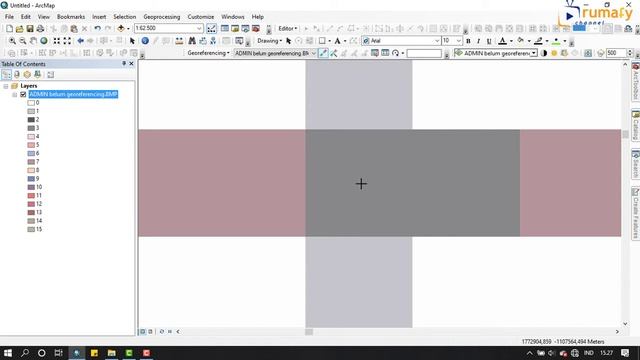Collapse the Layers data frame
The width and height of the screenshot is (640, 360).
click(6, 86)
